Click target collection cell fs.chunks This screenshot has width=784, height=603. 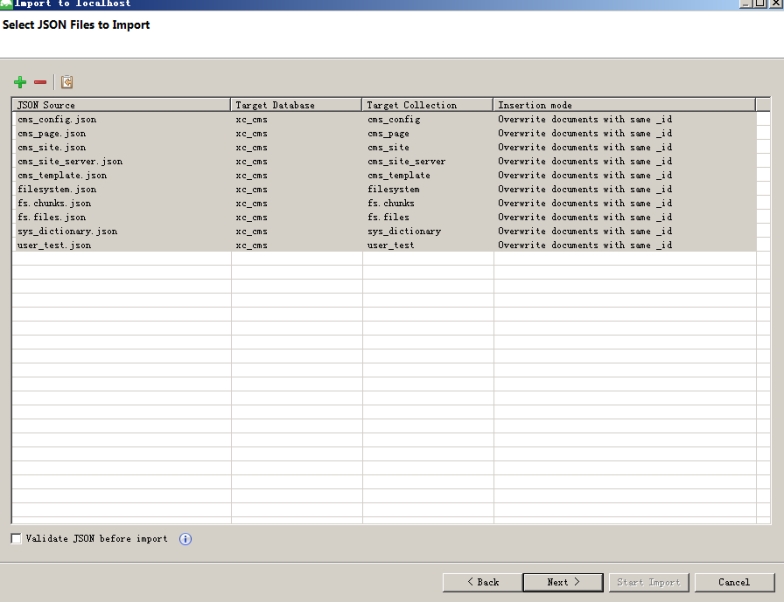point(428,204)
